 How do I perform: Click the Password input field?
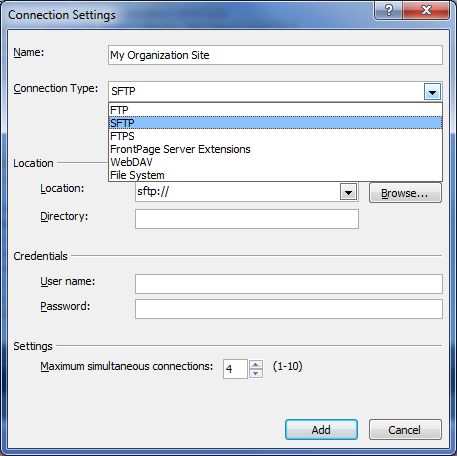289,309
